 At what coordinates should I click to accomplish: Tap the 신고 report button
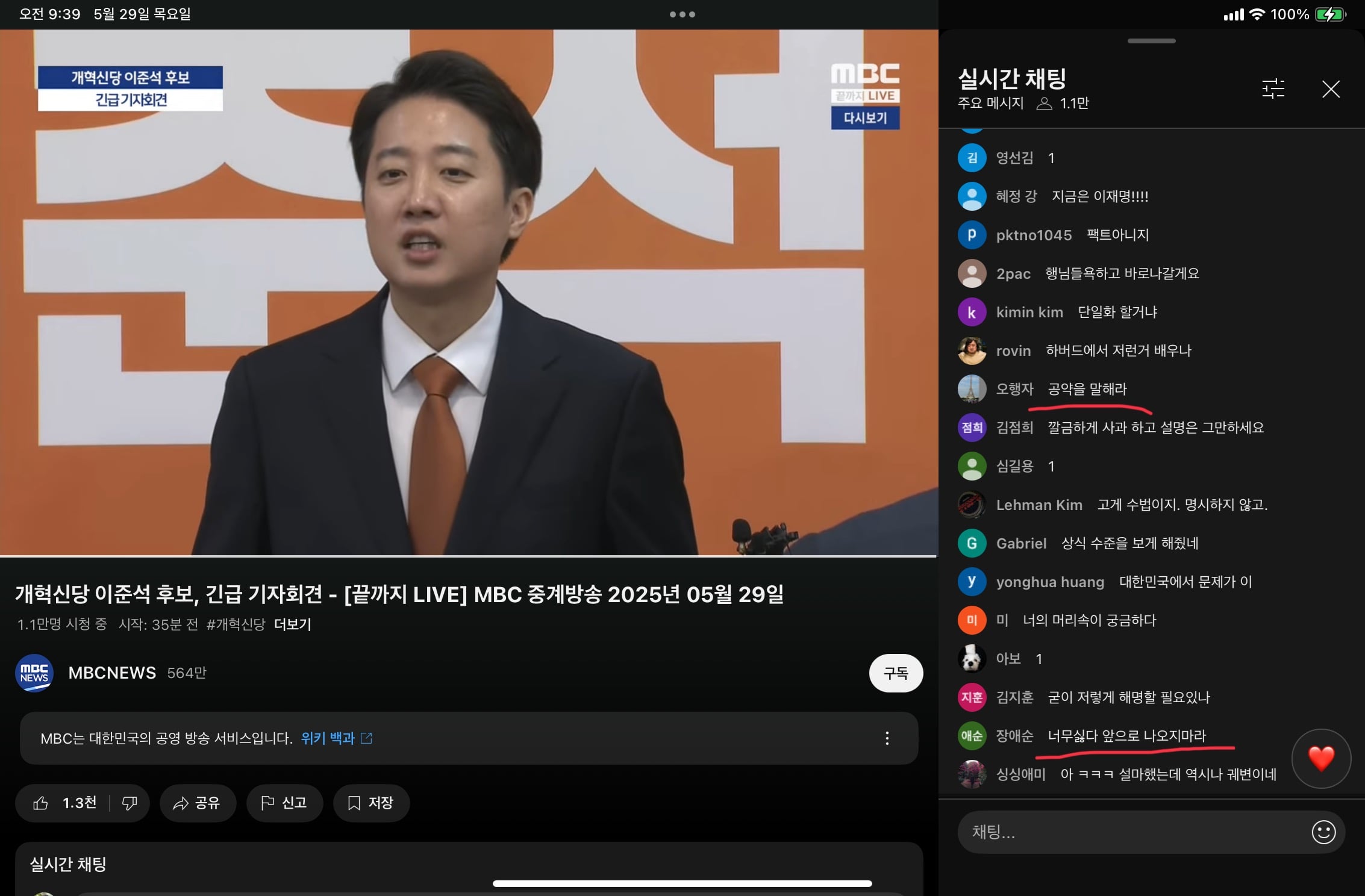click(284, 803)
